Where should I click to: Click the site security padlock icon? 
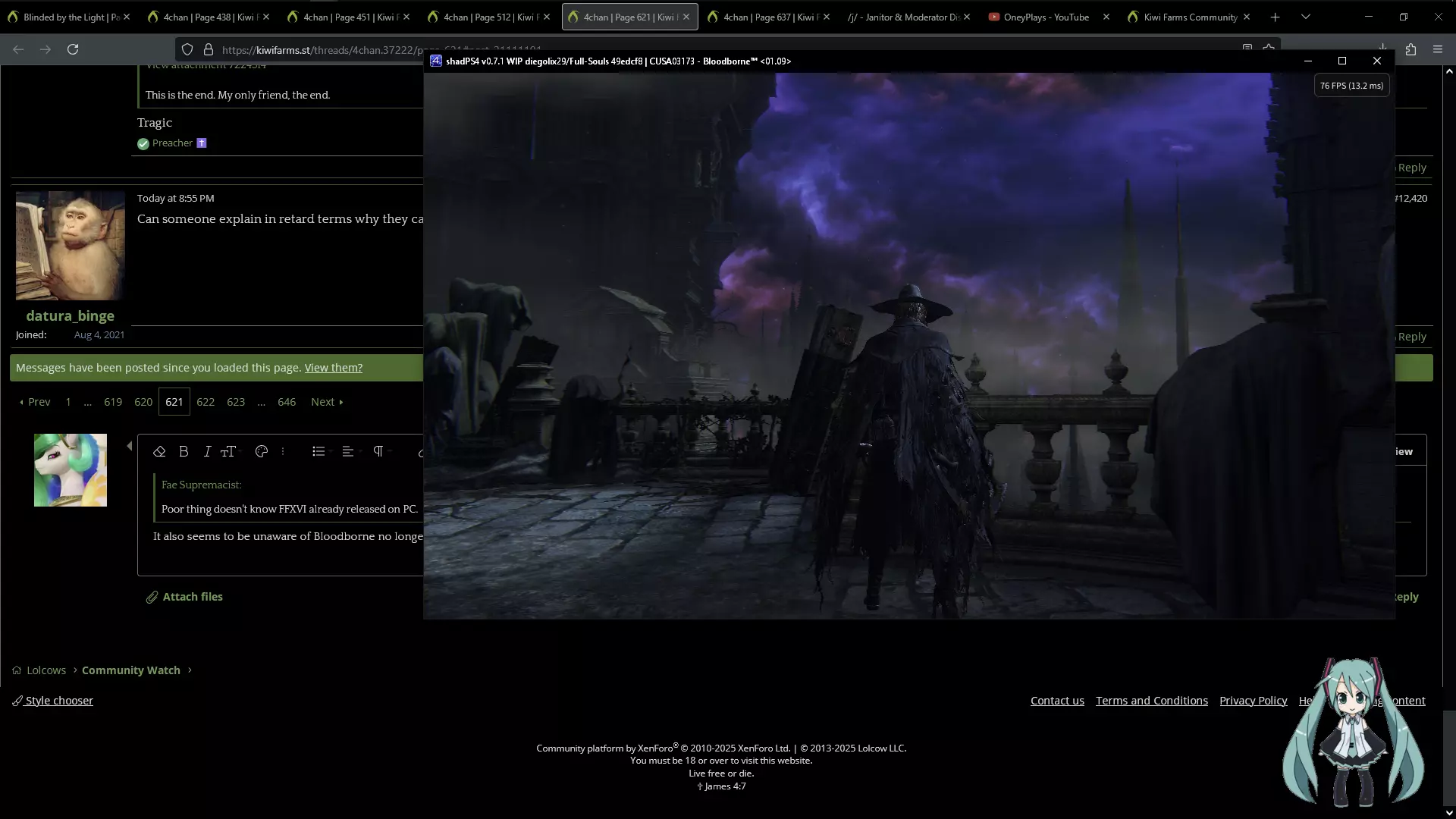[209, 49]
